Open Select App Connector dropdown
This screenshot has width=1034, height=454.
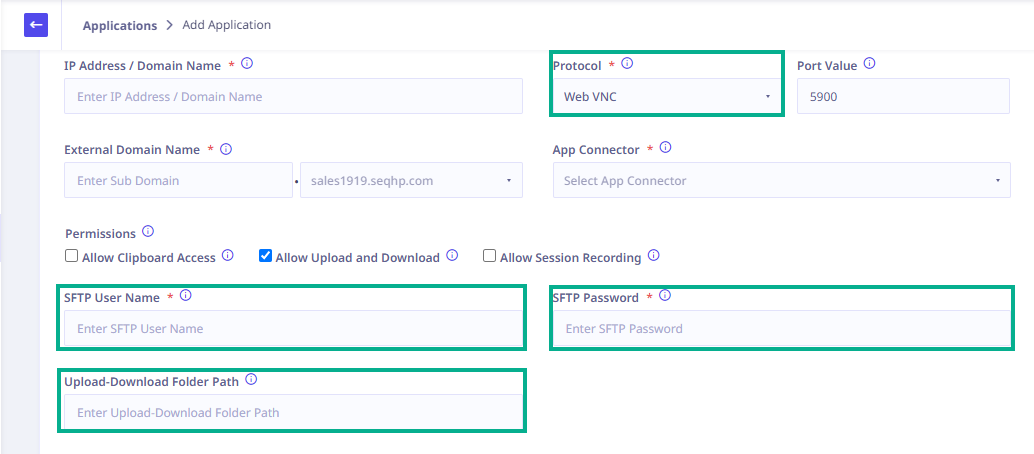click(x=781, y=180)
